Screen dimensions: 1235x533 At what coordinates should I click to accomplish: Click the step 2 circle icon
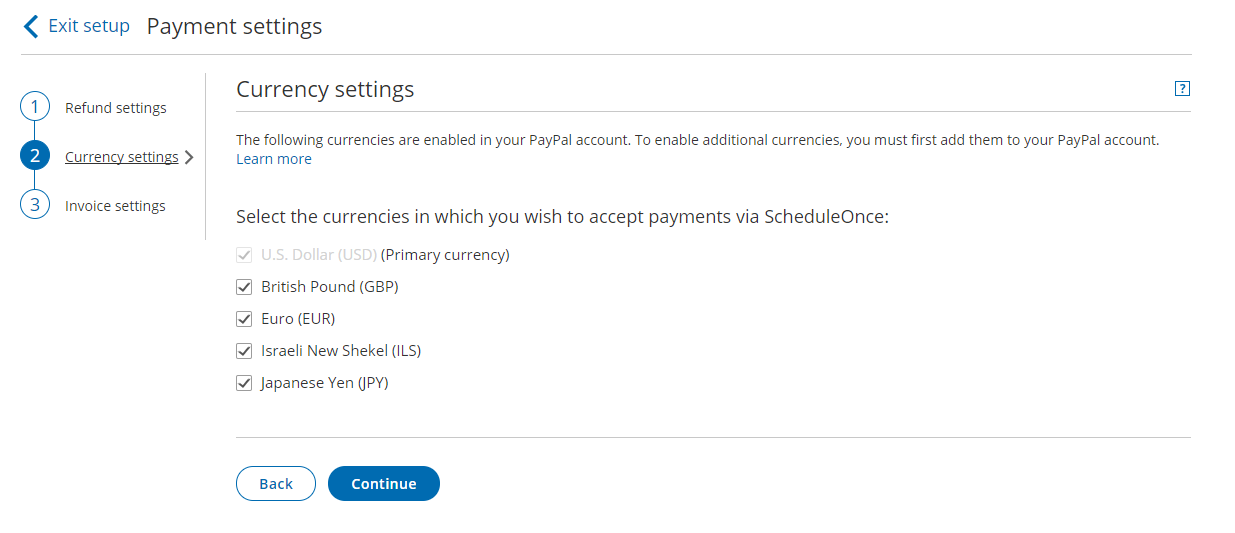[x=35, y=156]
